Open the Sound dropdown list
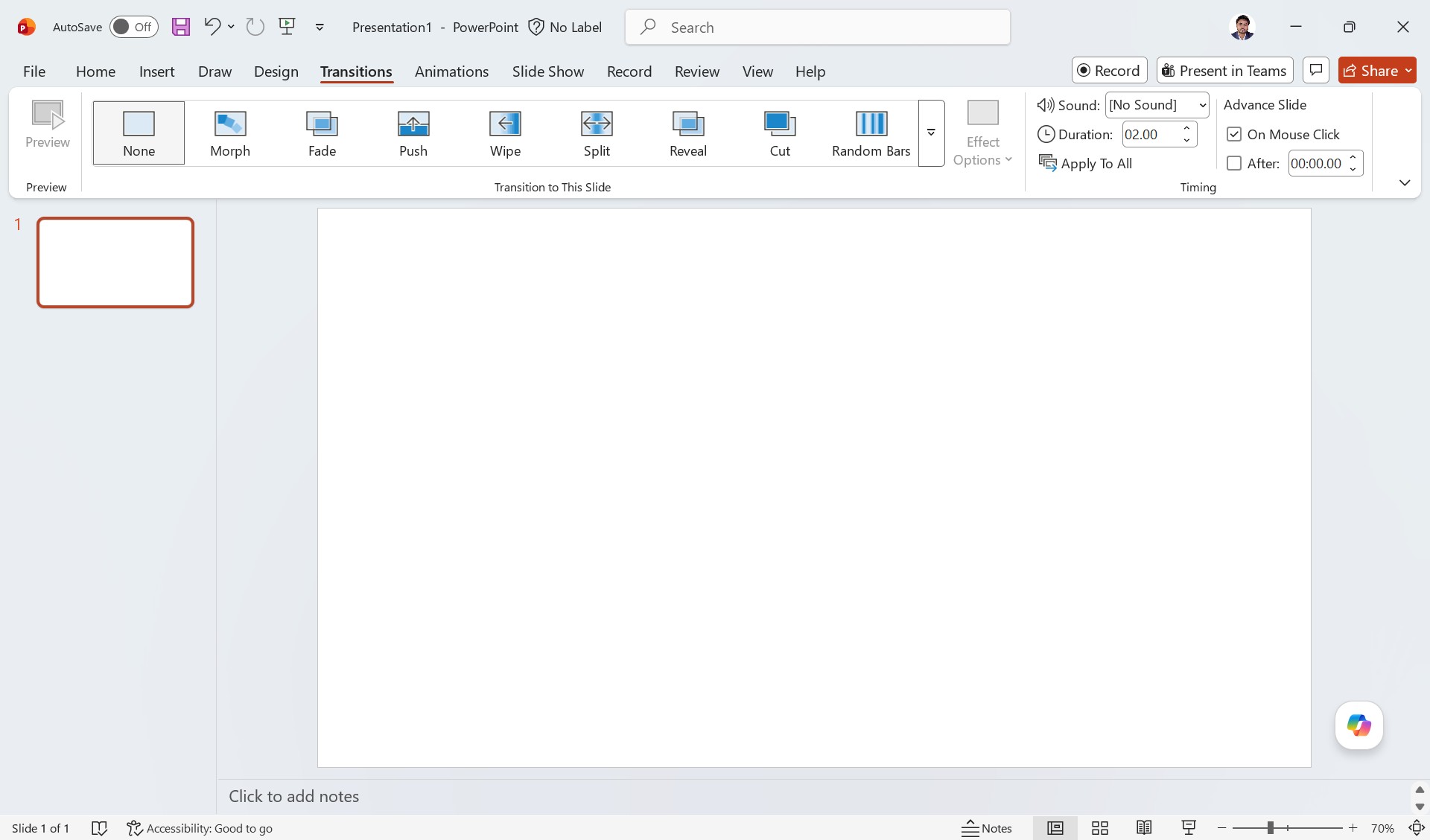This screenshot has height=840, width=1430. click(x=1202, y=105)
